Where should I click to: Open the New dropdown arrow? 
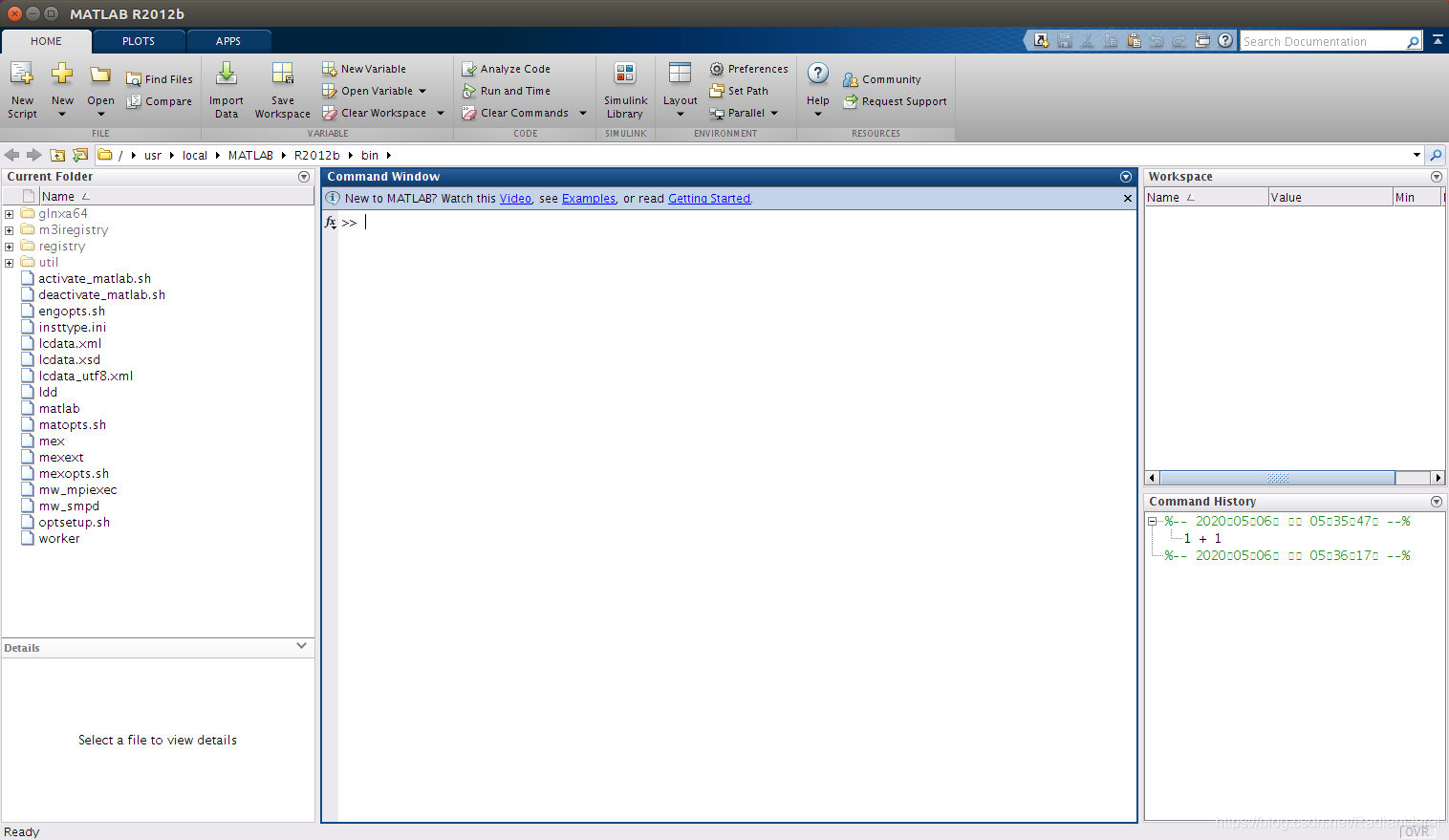(x=62, y=115)
